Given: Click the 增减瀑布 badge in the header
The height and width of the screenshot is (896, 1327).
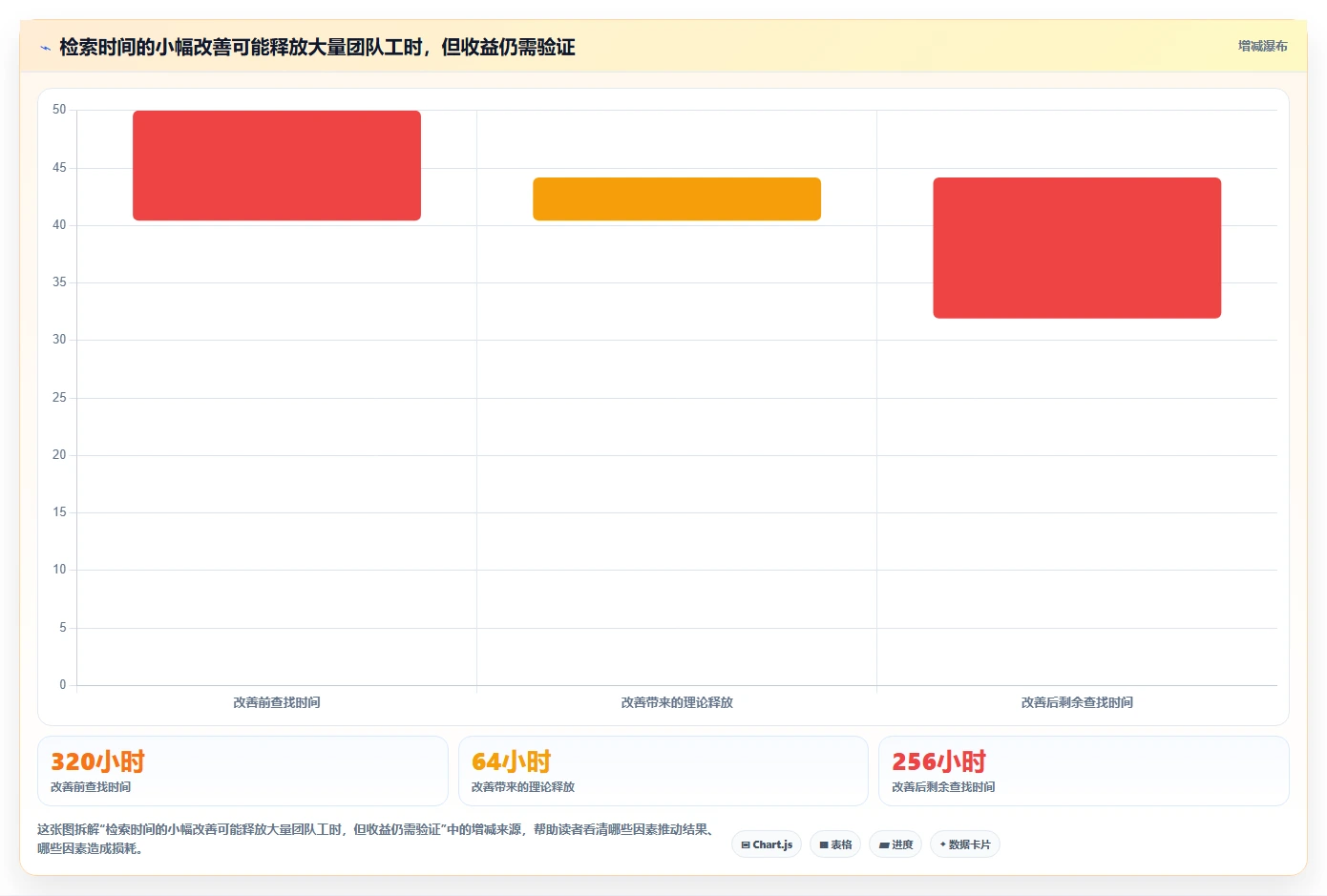Looking at the screenshot, I should click(x=1262, y=46).
